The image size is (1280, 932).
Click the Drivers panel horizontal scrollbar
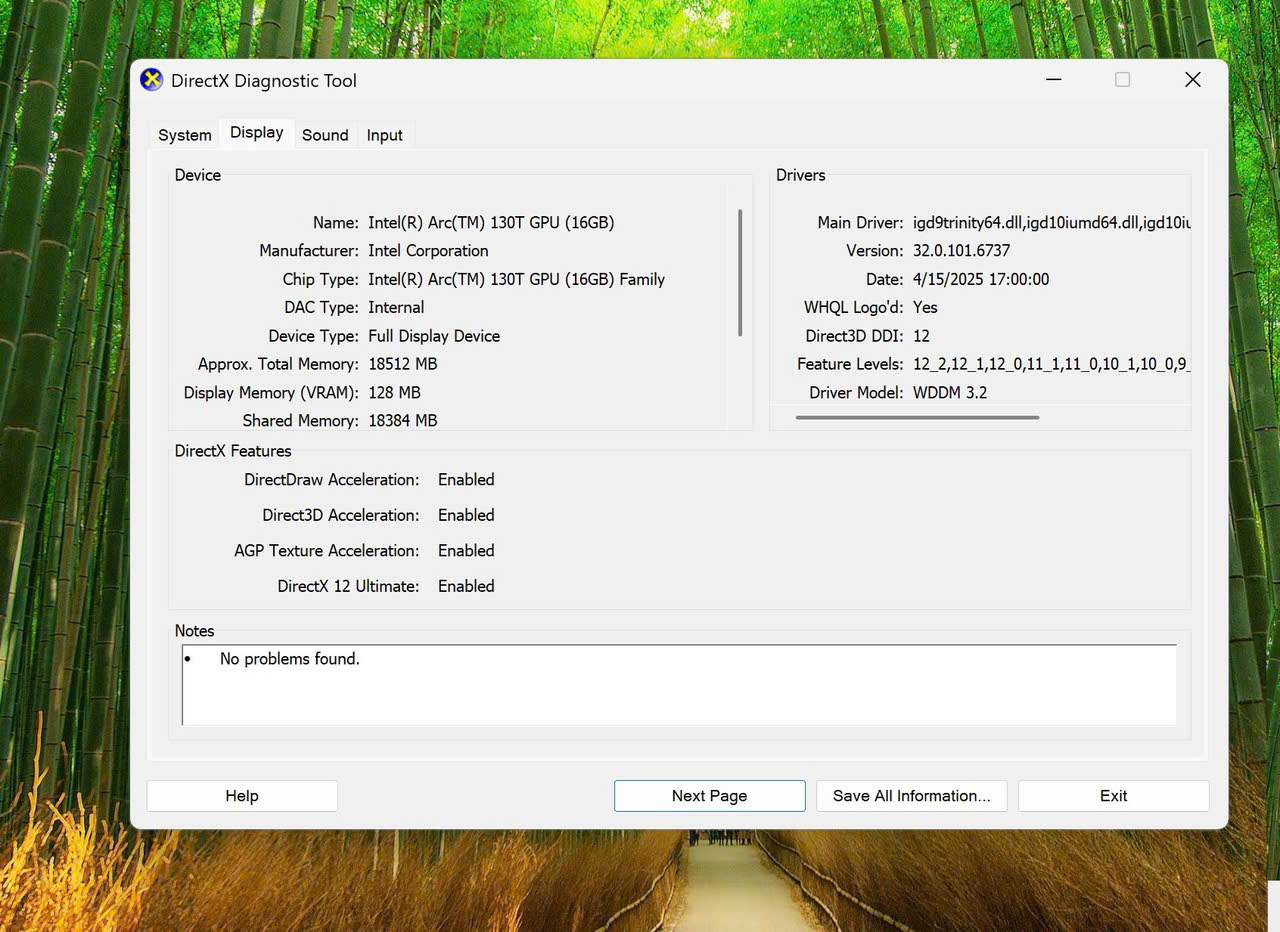[x=917, y=417]
